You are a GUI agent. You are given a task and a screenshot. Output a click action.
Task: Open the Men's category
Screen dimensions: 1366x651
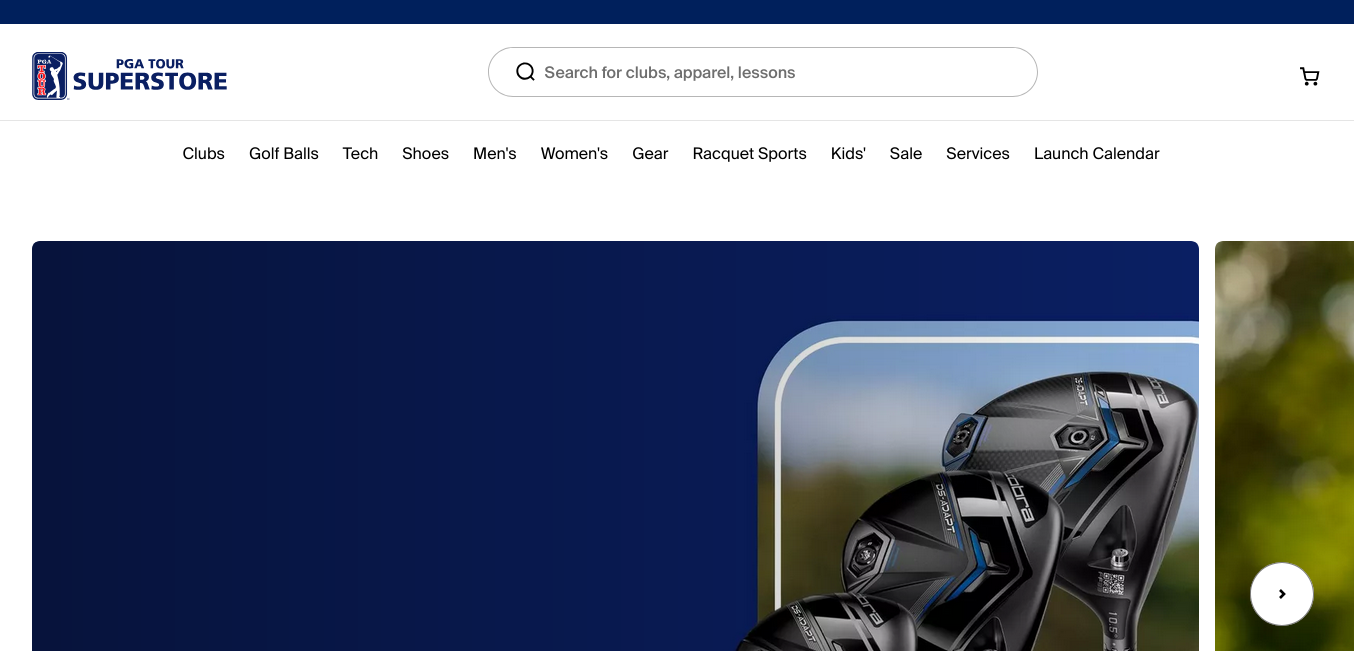[495, 153]
